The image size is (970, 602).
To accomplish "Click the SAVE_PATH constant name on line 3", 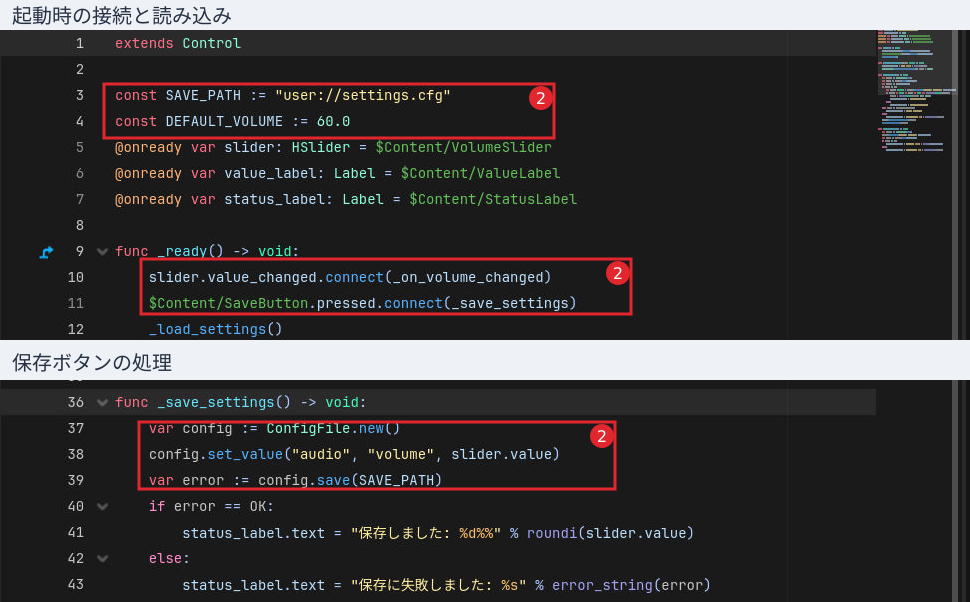I will pos(203,95).
